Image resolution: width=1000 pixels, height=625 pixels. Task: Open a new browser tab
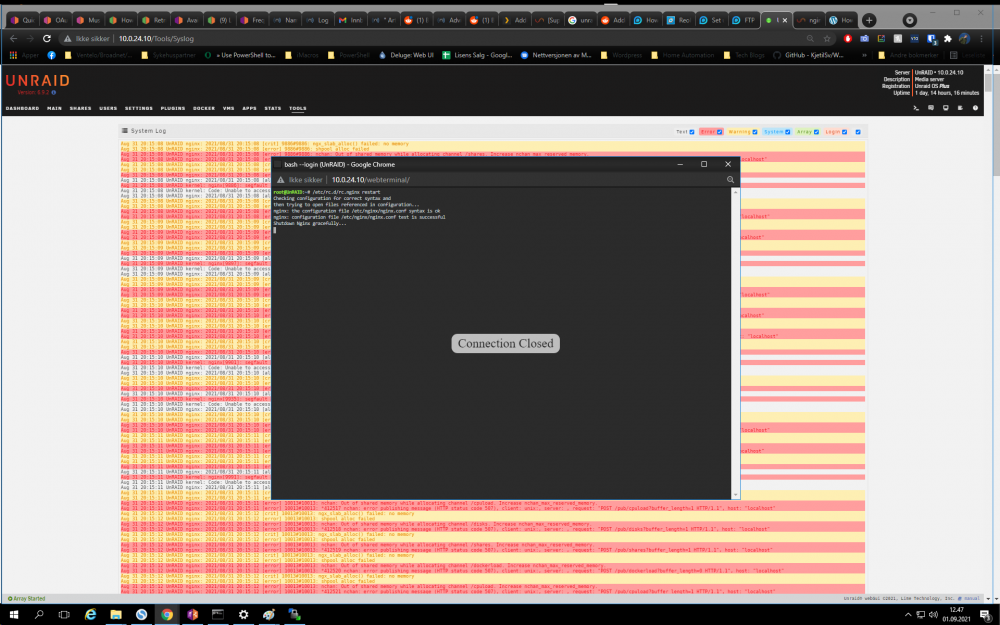pyautogui.click(x=869, y=20)
